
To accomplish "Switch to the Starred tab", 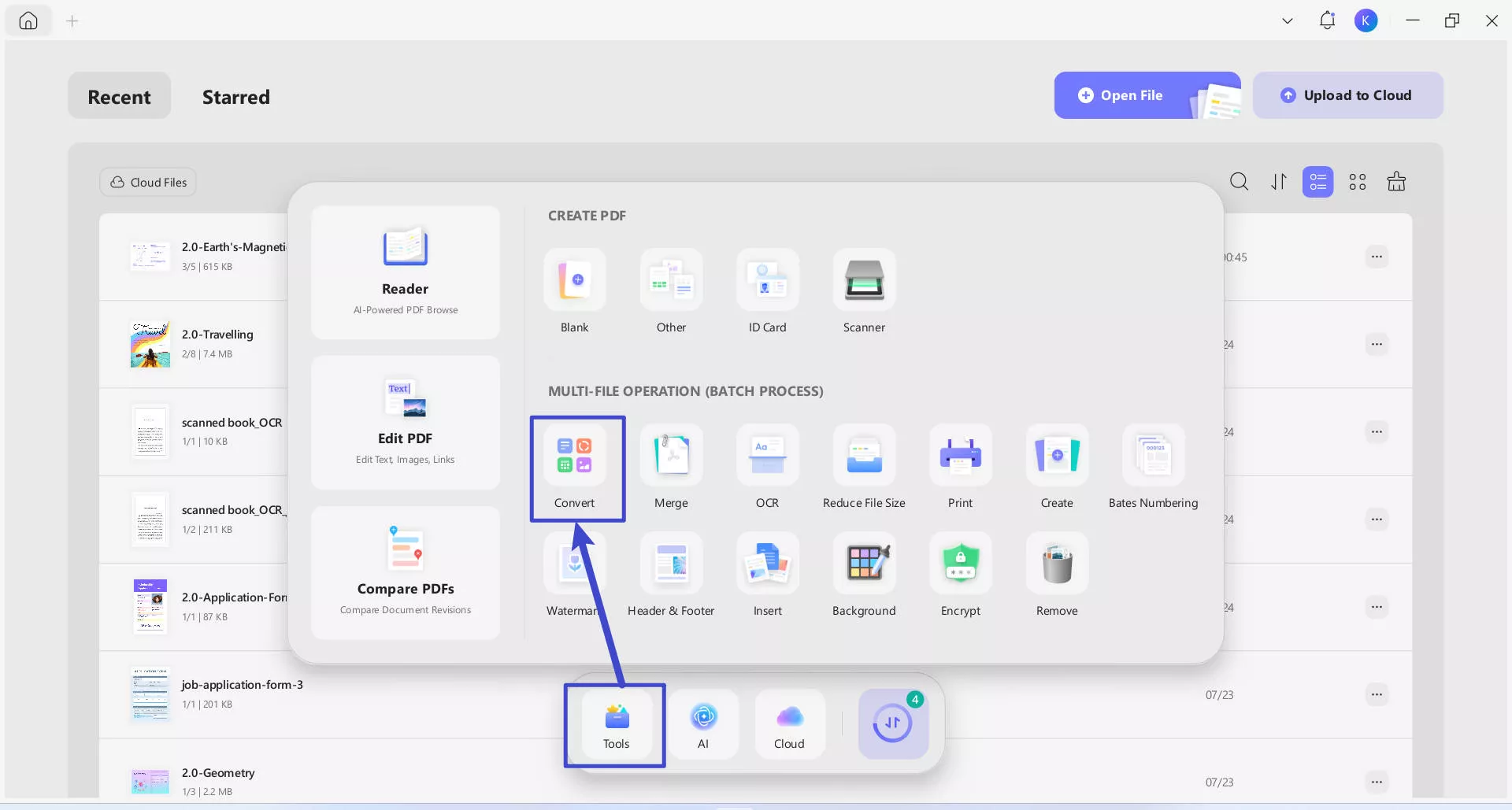I will pyautogui.click(x=235, y=97).
